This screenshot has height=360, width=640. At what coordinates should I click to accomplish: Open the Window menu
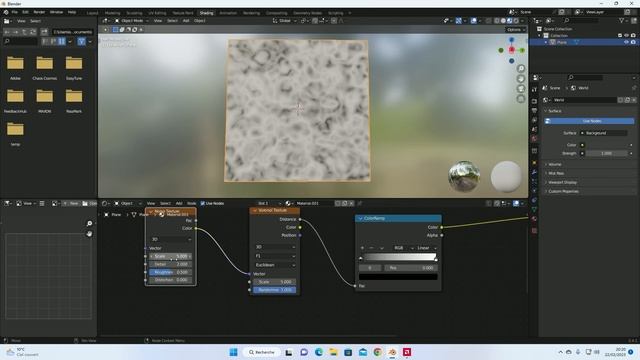point(56,12)
